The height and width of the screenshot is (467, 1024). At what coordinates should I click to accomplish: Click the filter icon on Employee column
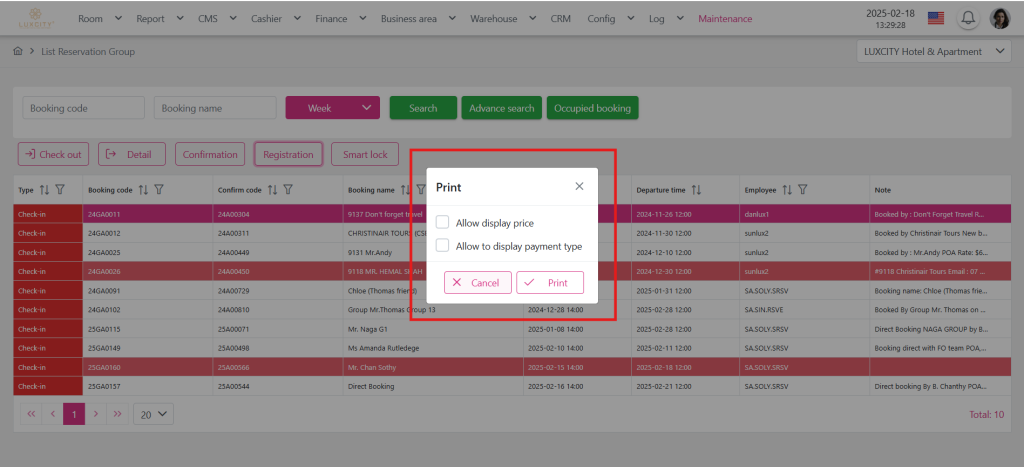(802, 189)
